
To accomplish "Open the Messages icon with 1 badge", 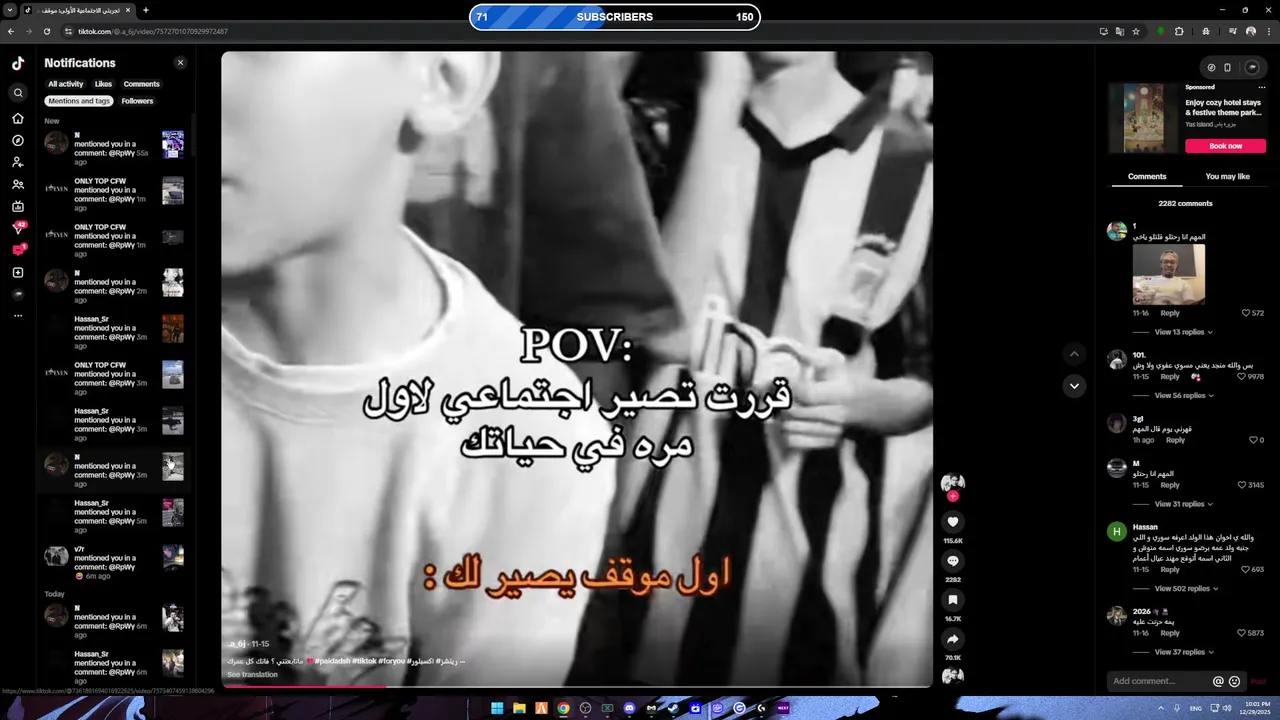I will [x=18, y=250].
